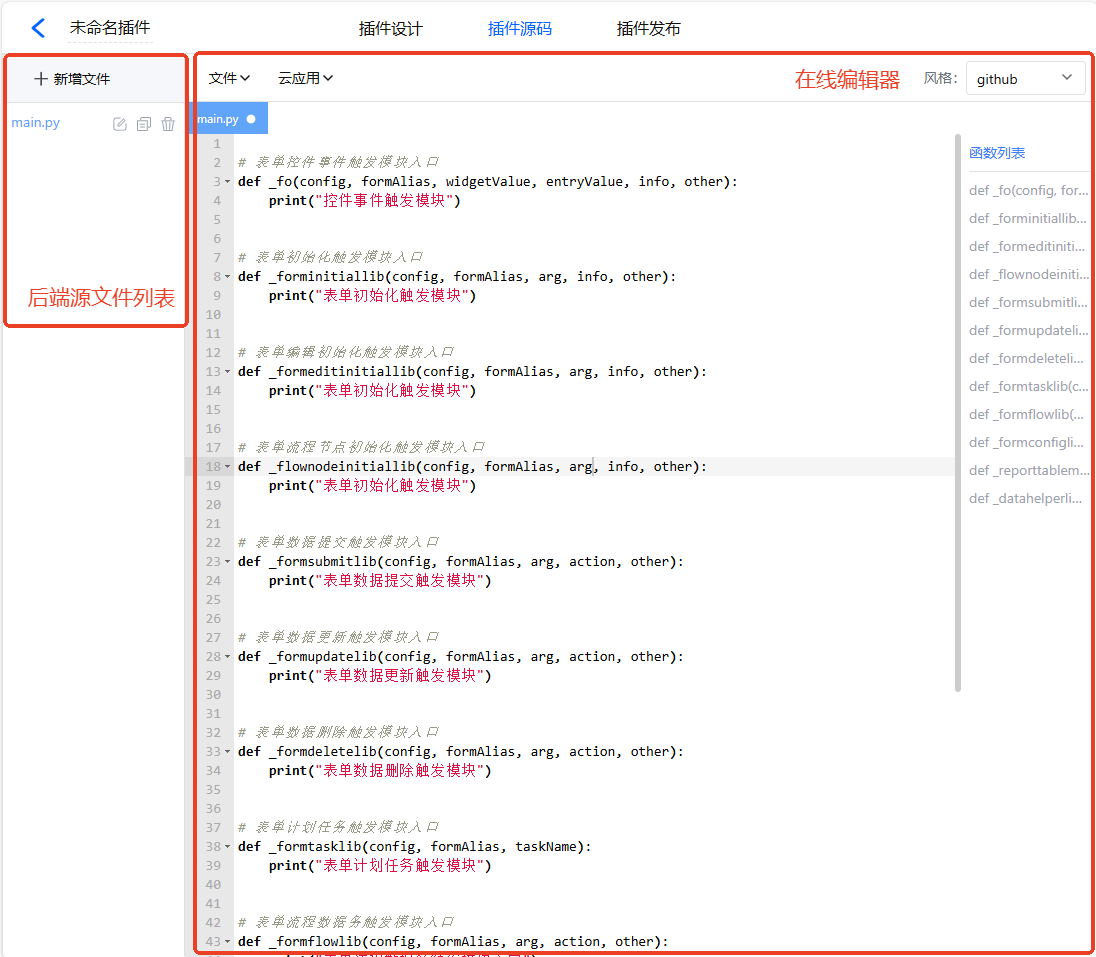The width and height of the screenshot is (1096, 957).
Task: Open main.py in the file list
Action: click(36, 123)
